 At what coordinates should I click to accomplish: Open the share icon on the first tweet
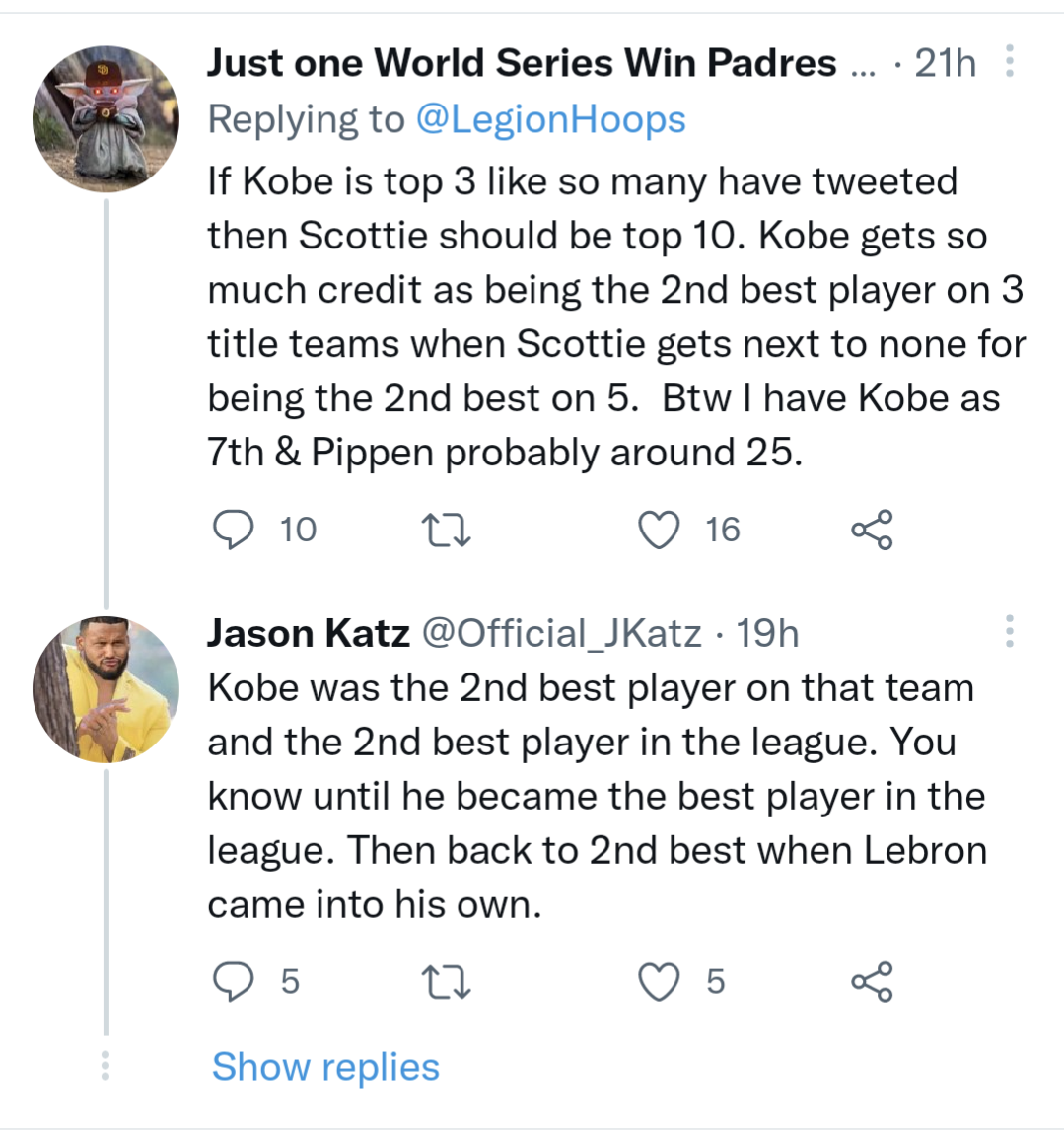coord(872,529)
